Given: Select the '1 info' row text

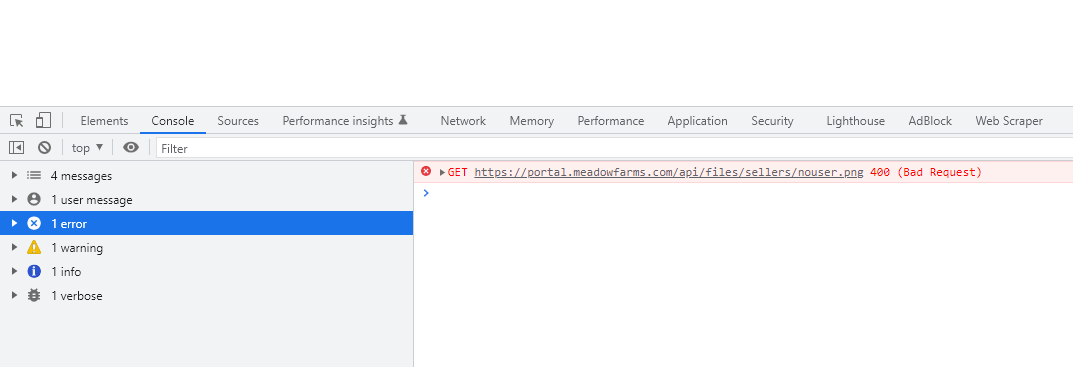Looking at the screenshot, I should (66, 272).
